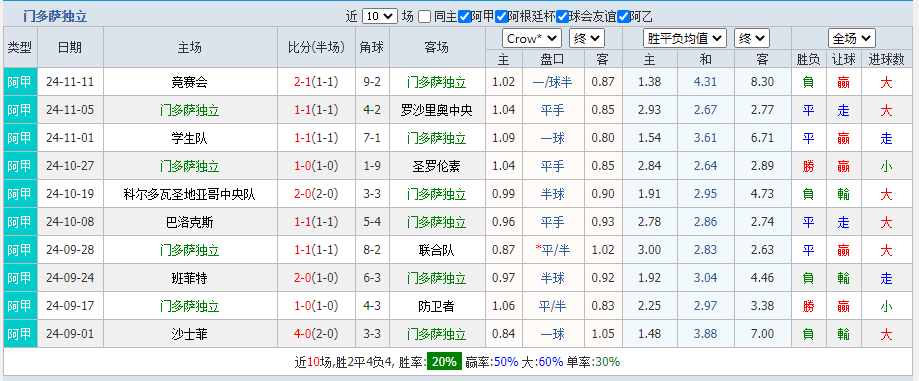Click the 2-0(2-0) score on 24-10-19

316,194
